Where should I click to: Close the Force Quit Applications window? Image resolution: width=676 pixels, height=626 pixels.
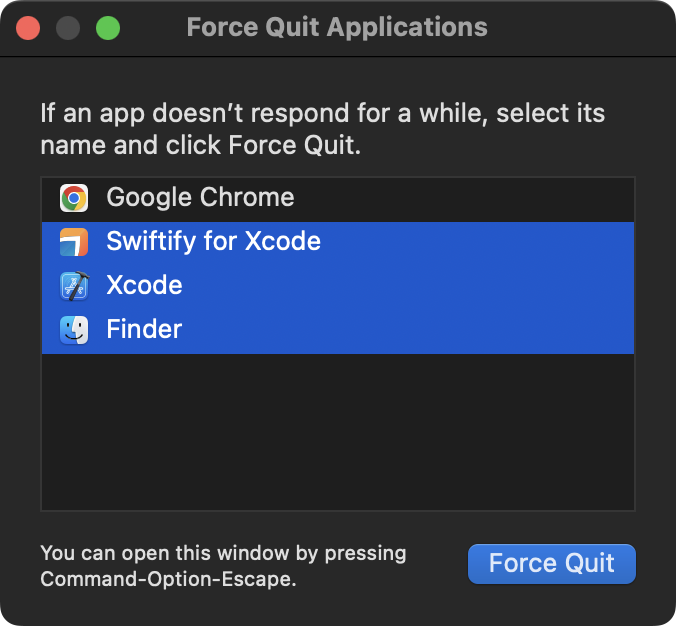[x=28, y=28]
